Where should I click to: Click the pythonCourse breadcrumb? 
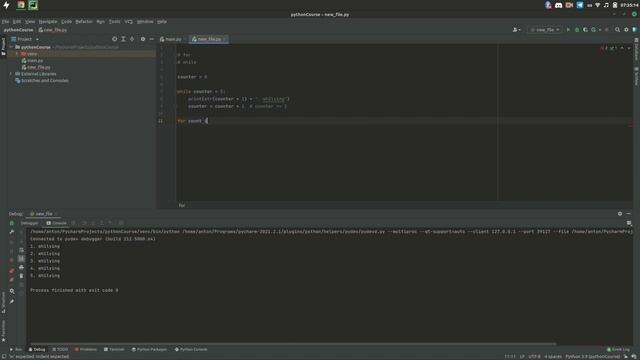tap(18, 30)
